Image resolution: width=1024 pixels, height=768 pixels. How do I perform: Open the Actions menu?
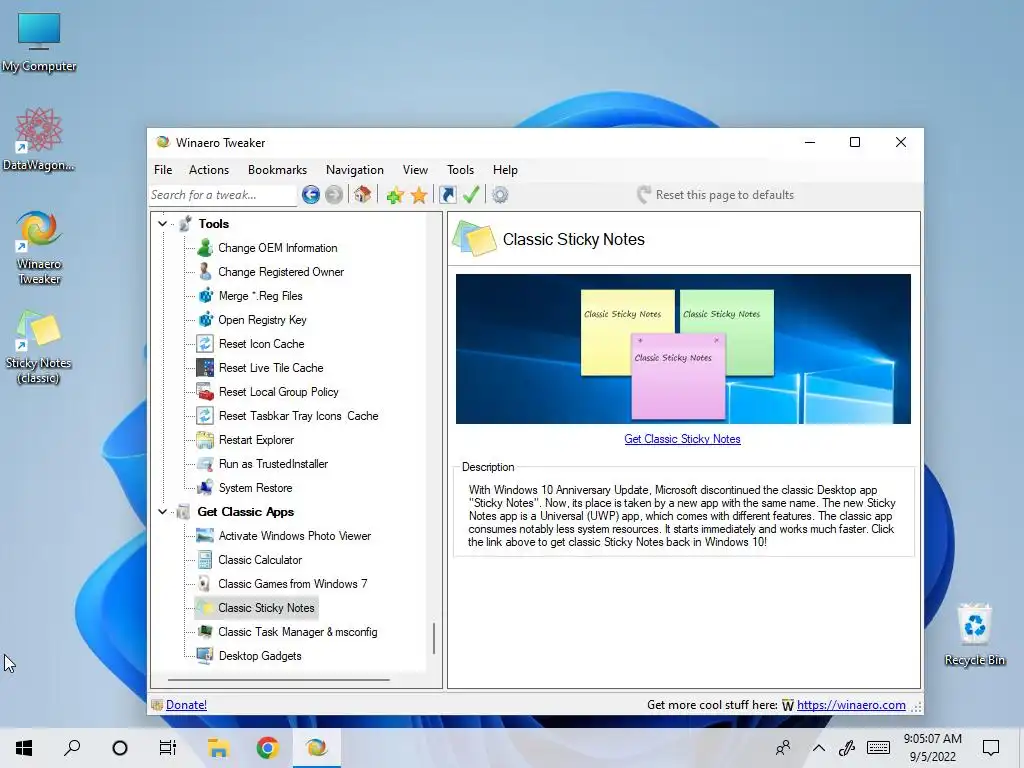pyautogui.click(x=209, y=170)
